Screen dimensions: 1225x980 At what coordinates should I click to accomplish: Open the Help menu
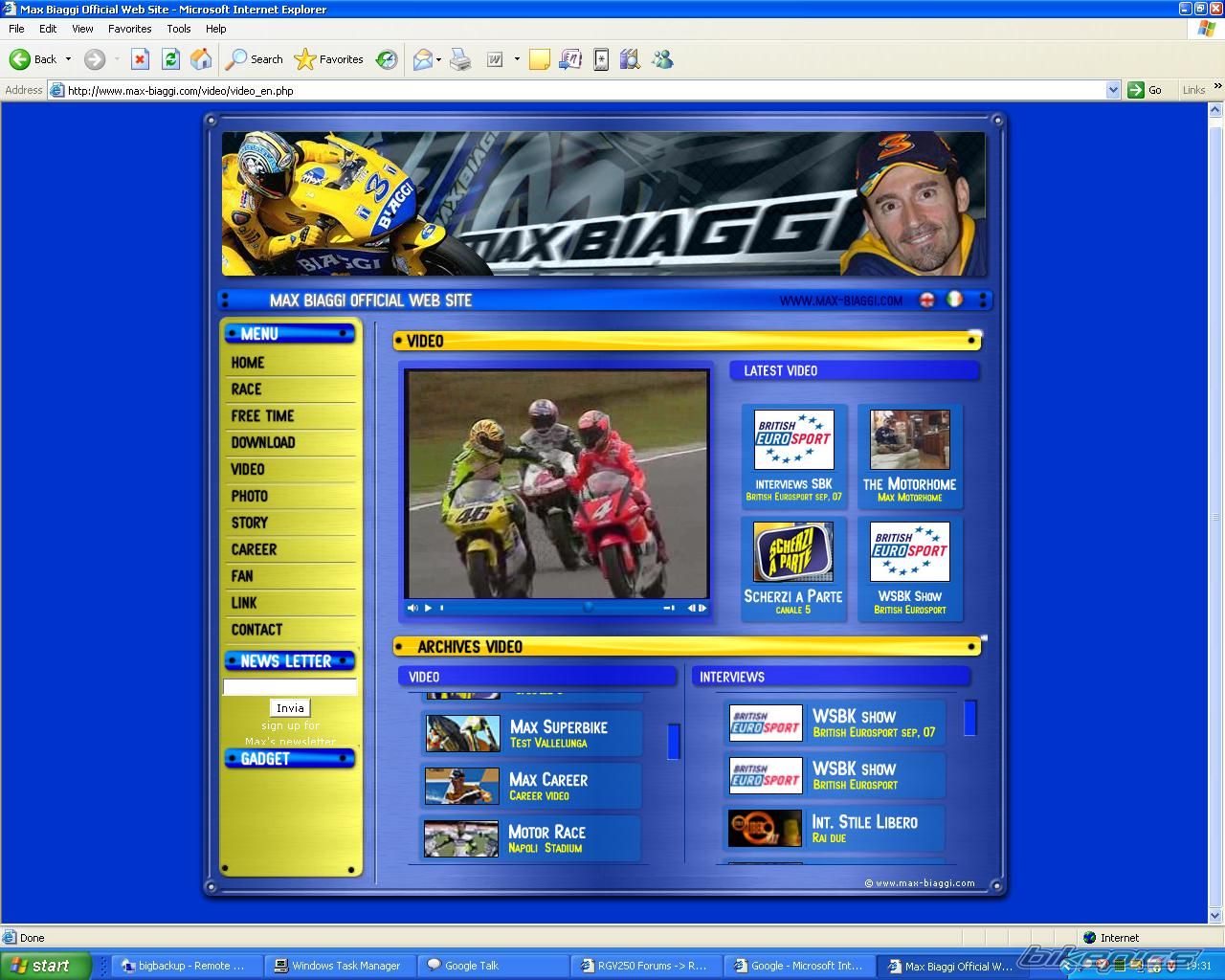(216, 29)
